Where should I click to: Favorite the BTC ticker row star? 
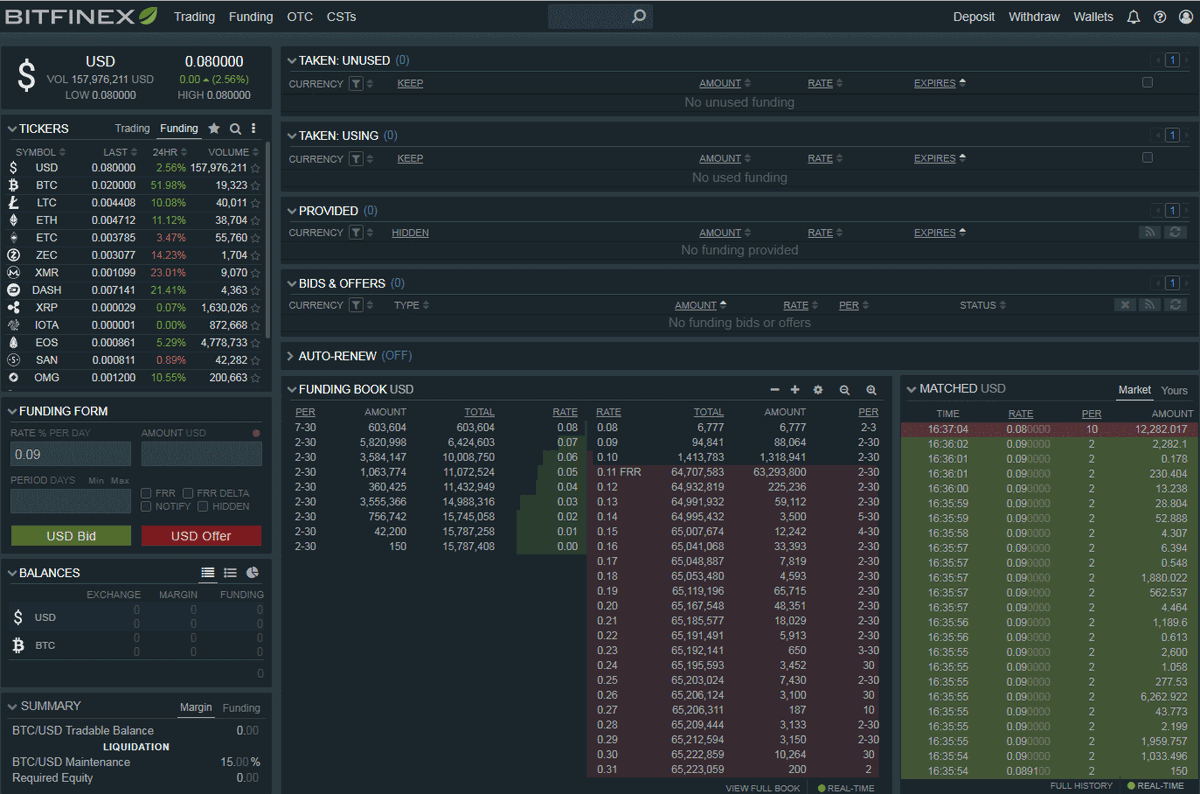pos(256,186)
